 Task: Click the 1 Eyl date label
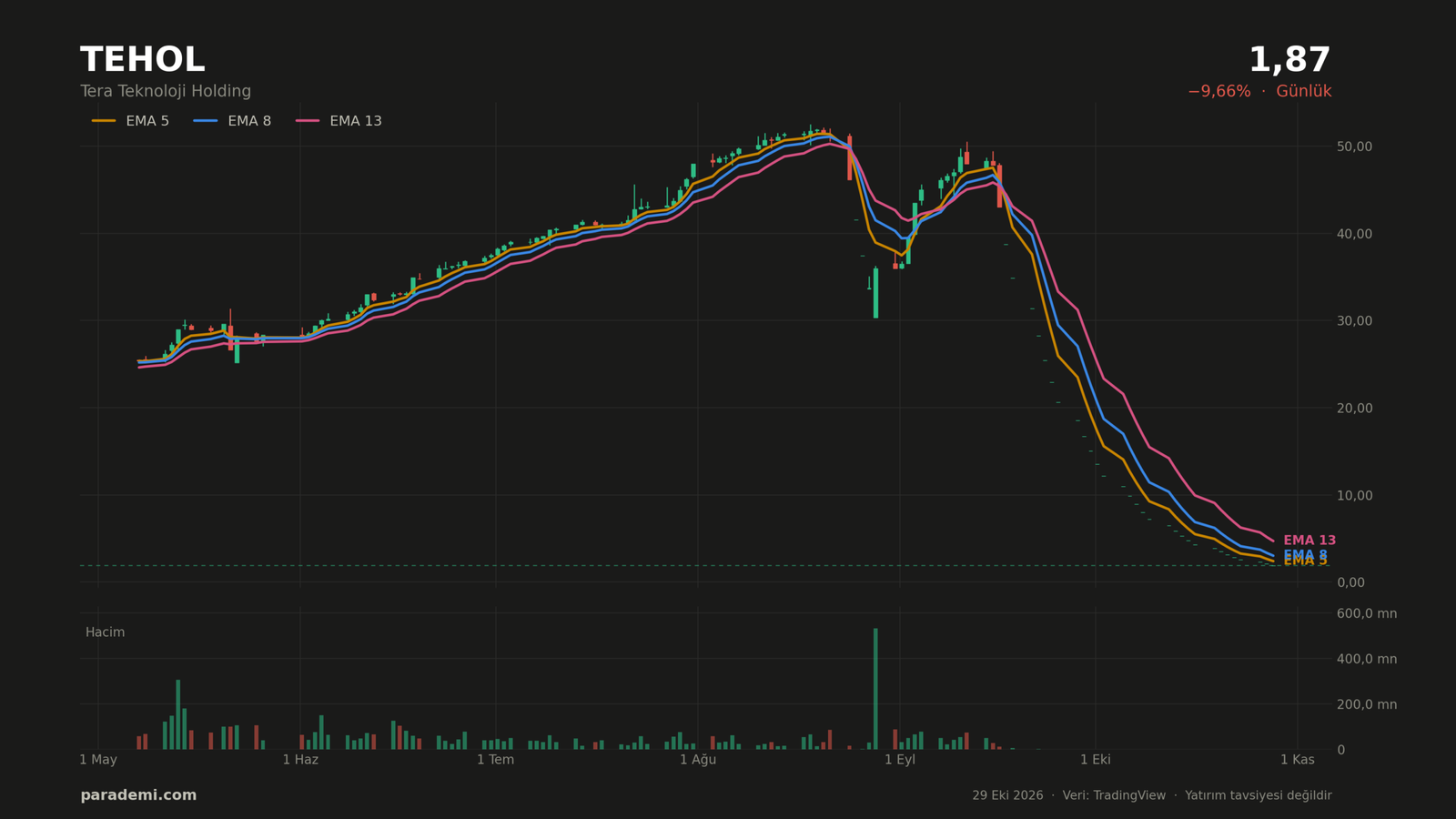tap(900, 760)
